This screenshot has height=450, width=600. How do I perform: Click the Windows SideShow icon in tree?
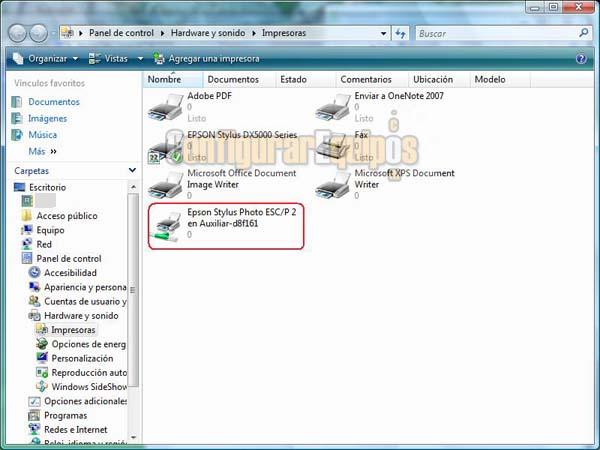point(42,386)
